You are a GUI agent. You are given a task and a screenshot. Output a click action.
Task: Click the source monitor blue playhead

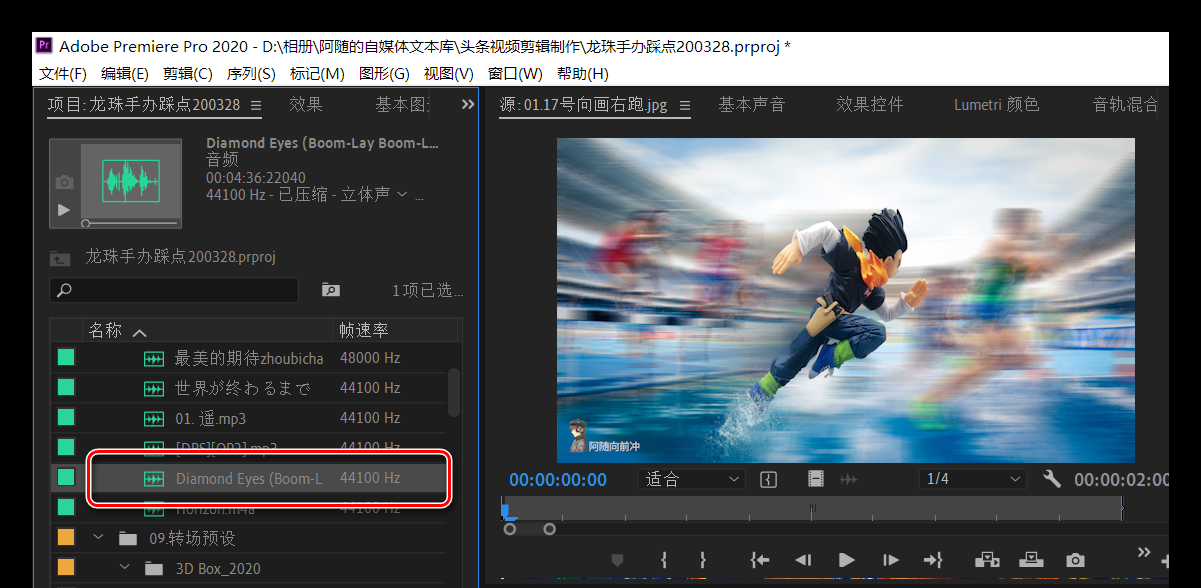tap(507, 511)
